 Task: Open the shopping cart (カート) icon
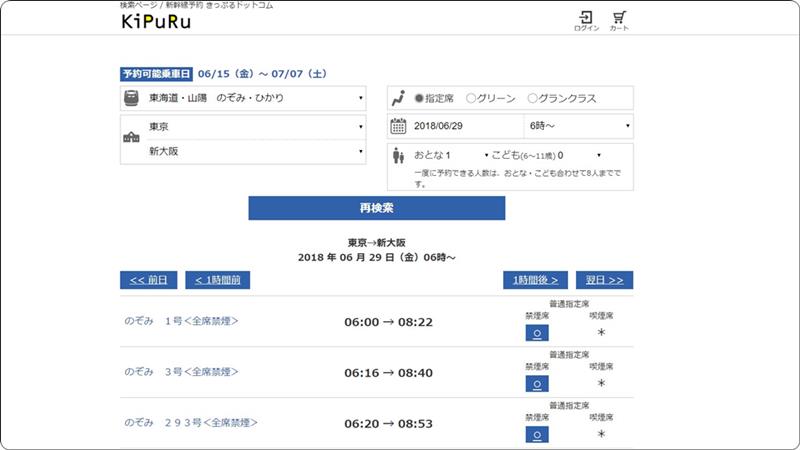pyautogui.click(x=619, y=21)
